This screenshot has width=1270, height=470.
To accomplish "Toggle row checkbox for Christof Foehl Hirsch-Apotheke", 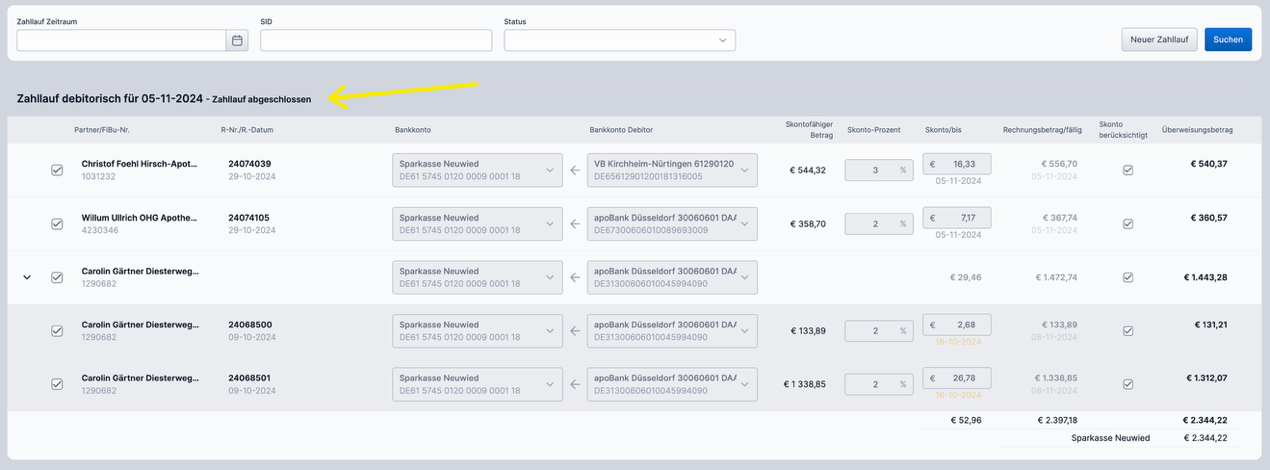I will coord(57,170).
